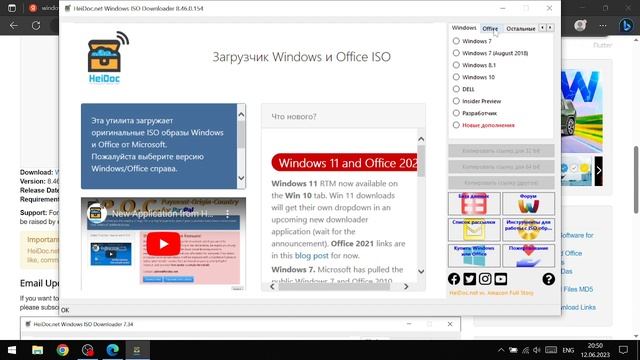Click the copy link for 32 bit button
Viewport: 640px width, 360px height.
(x=501, y=151)
